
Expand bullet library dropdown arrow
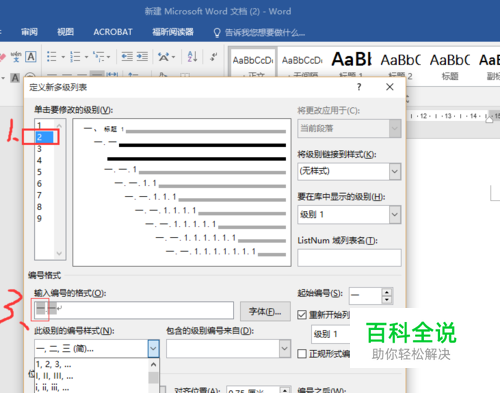(63, 57)
